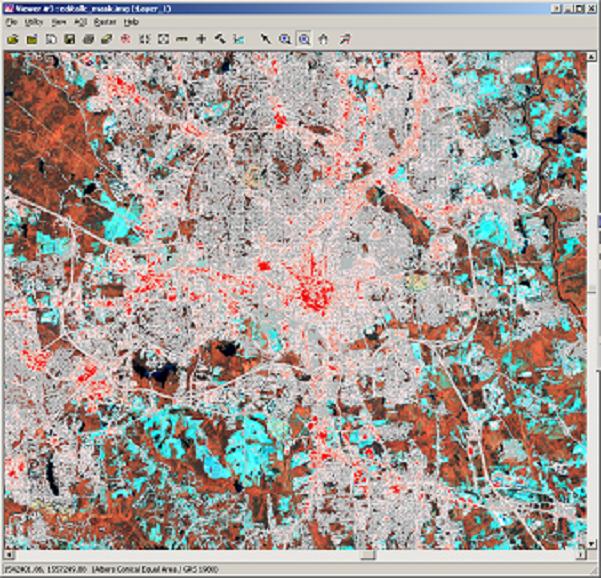Open the Help menu

131,22
